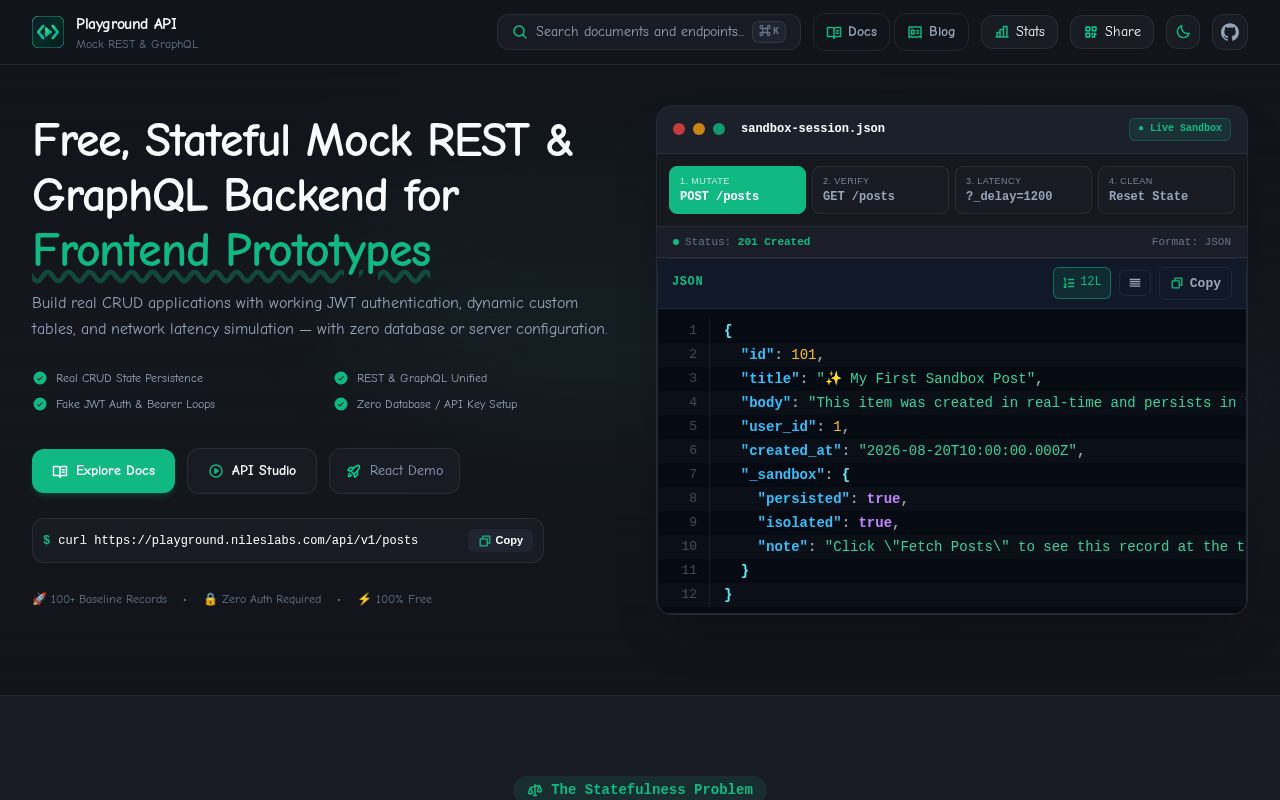
Task: Toggle word wrap in the JSON viewer
Action: coord(1135,283)
